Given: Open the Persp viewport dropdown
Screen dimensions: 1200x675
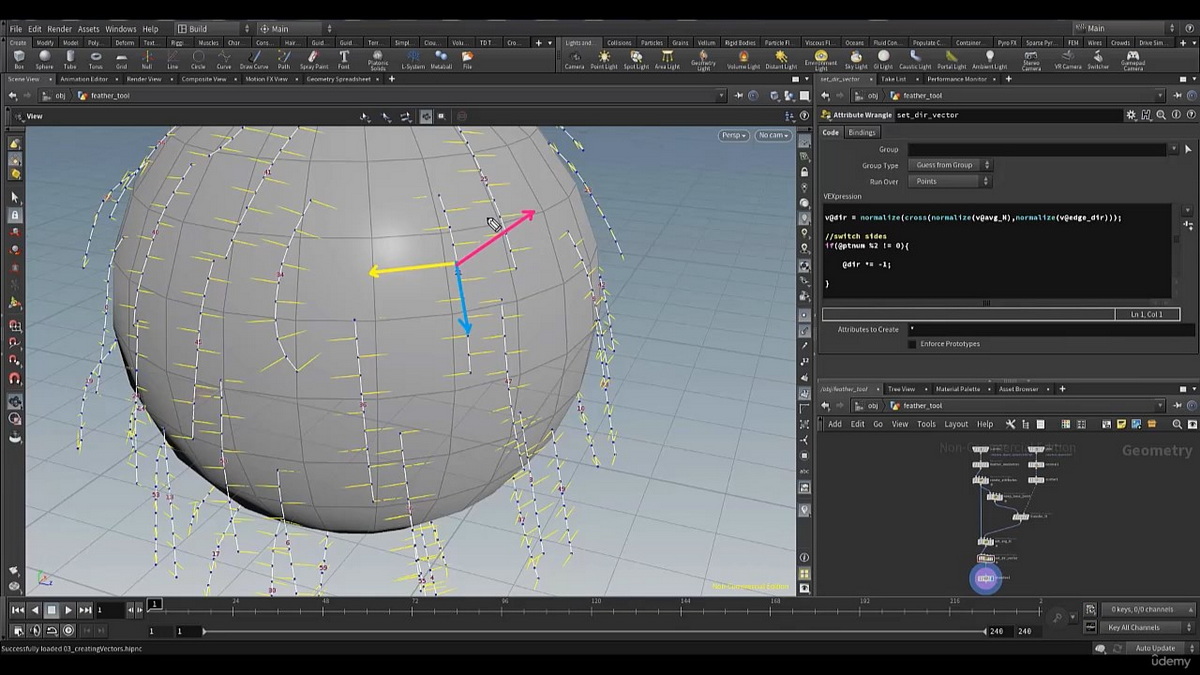Looking at the screenshot, I should coord(733,135).
